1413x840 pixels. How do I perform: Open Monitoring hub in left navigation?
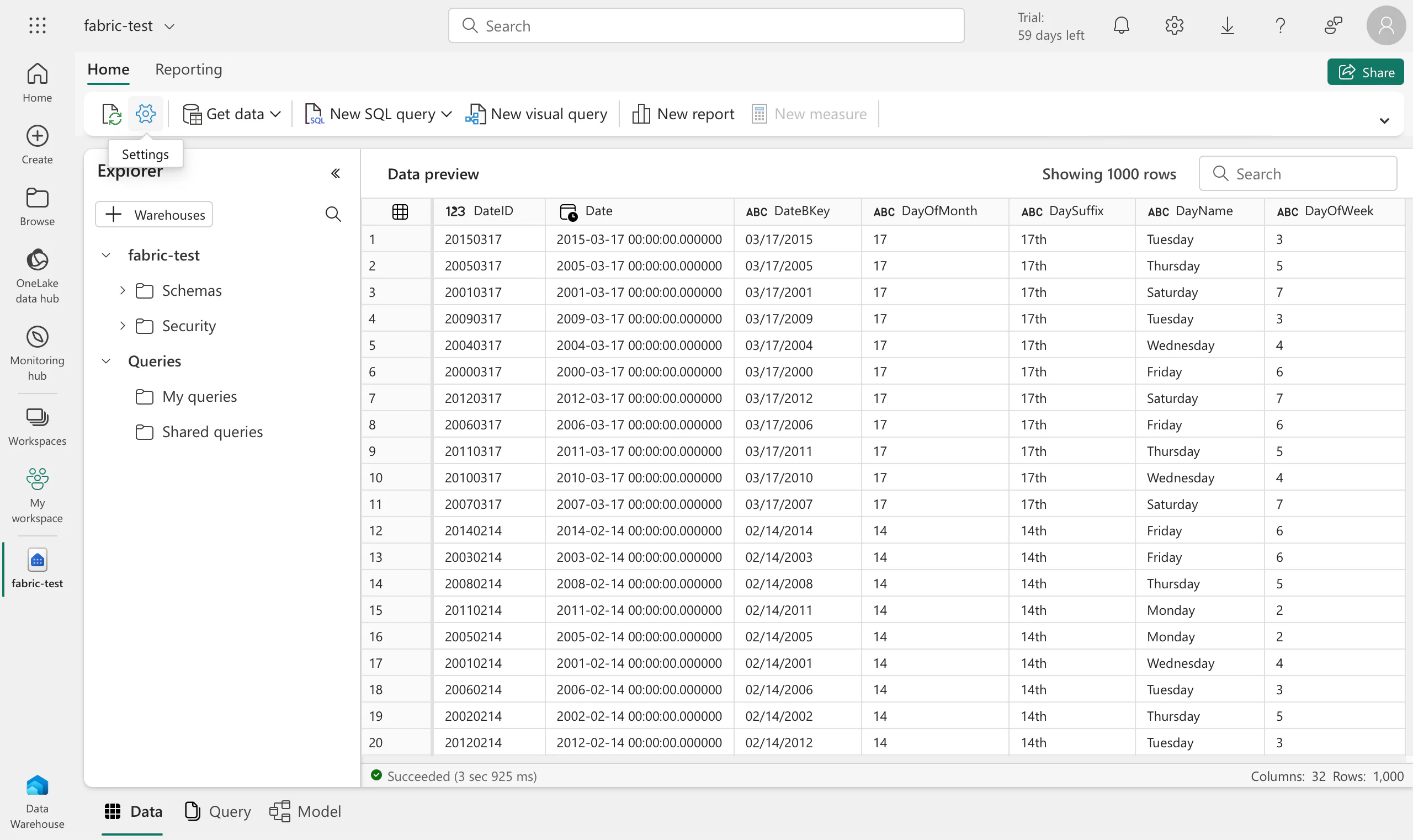[38, 352]
